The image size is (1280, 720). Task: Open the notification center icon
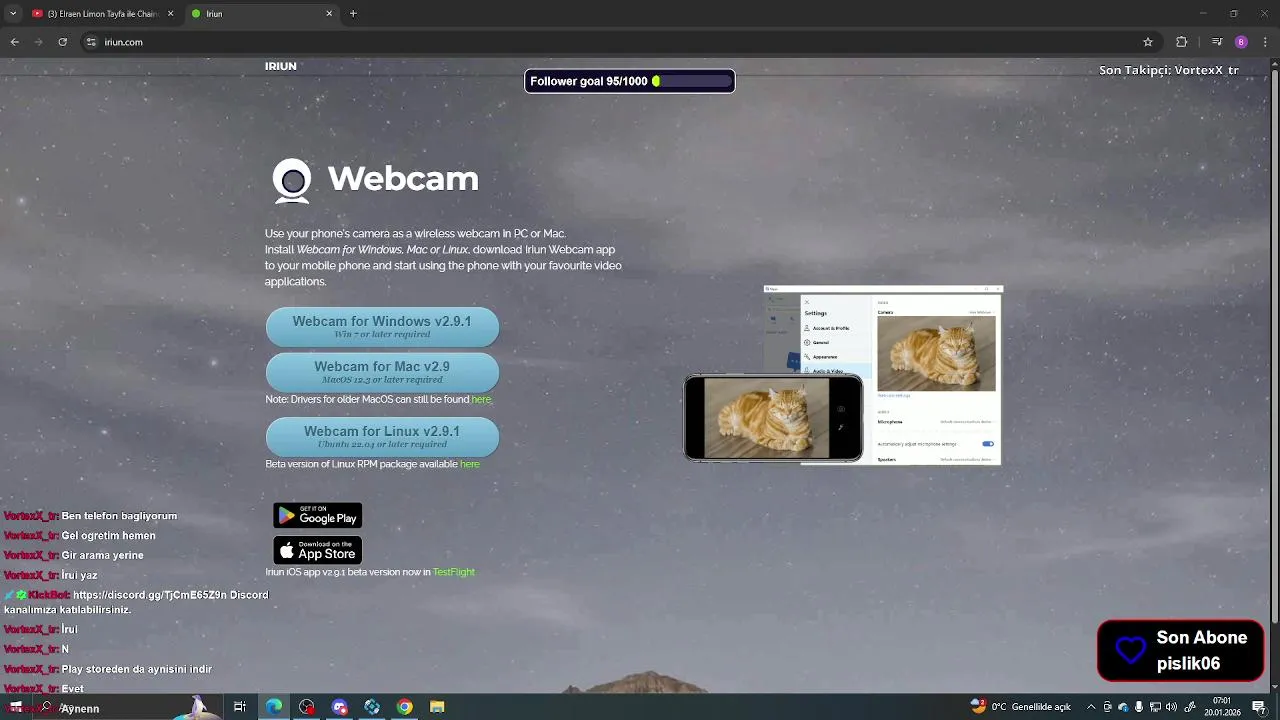tap(1259, 707)
